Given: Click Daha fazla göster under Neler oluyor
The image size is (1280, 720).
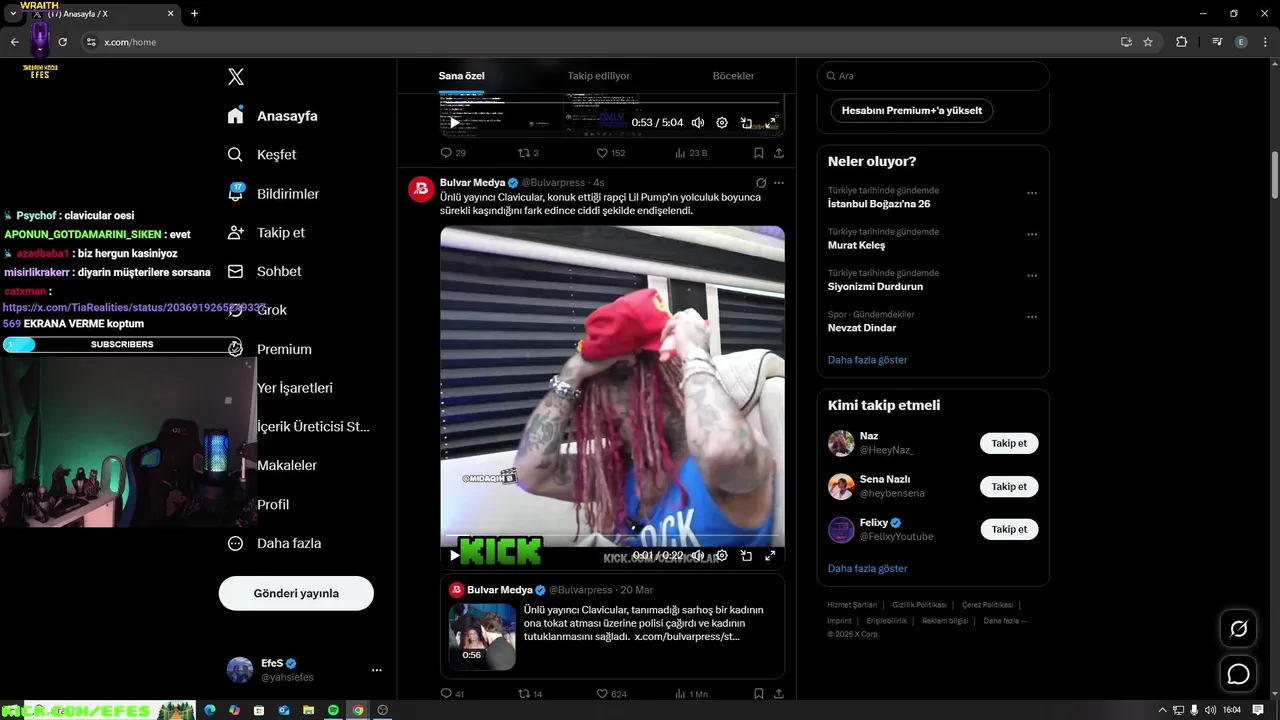Looking at the screenshot, I should tap(867, 360).
